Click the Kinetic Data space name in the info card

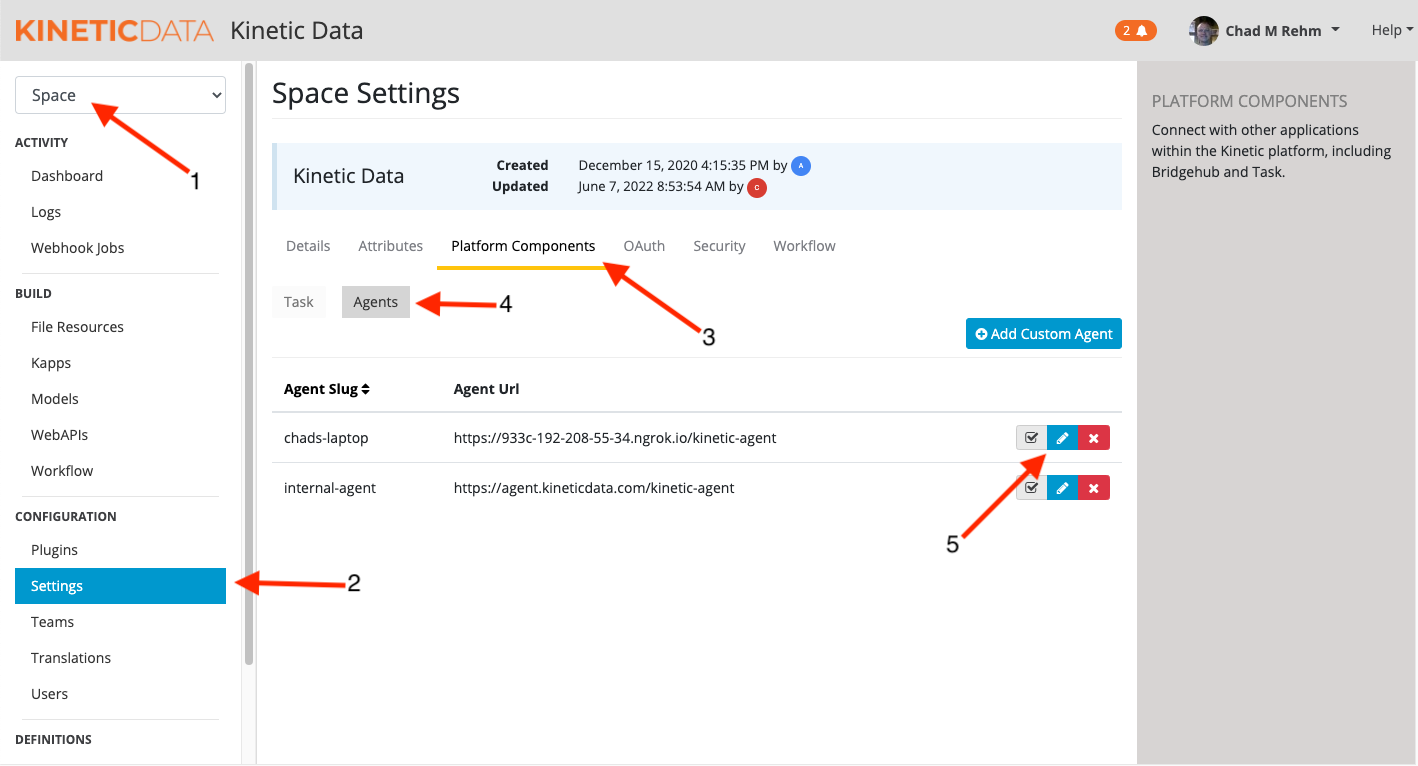(348, 176)
